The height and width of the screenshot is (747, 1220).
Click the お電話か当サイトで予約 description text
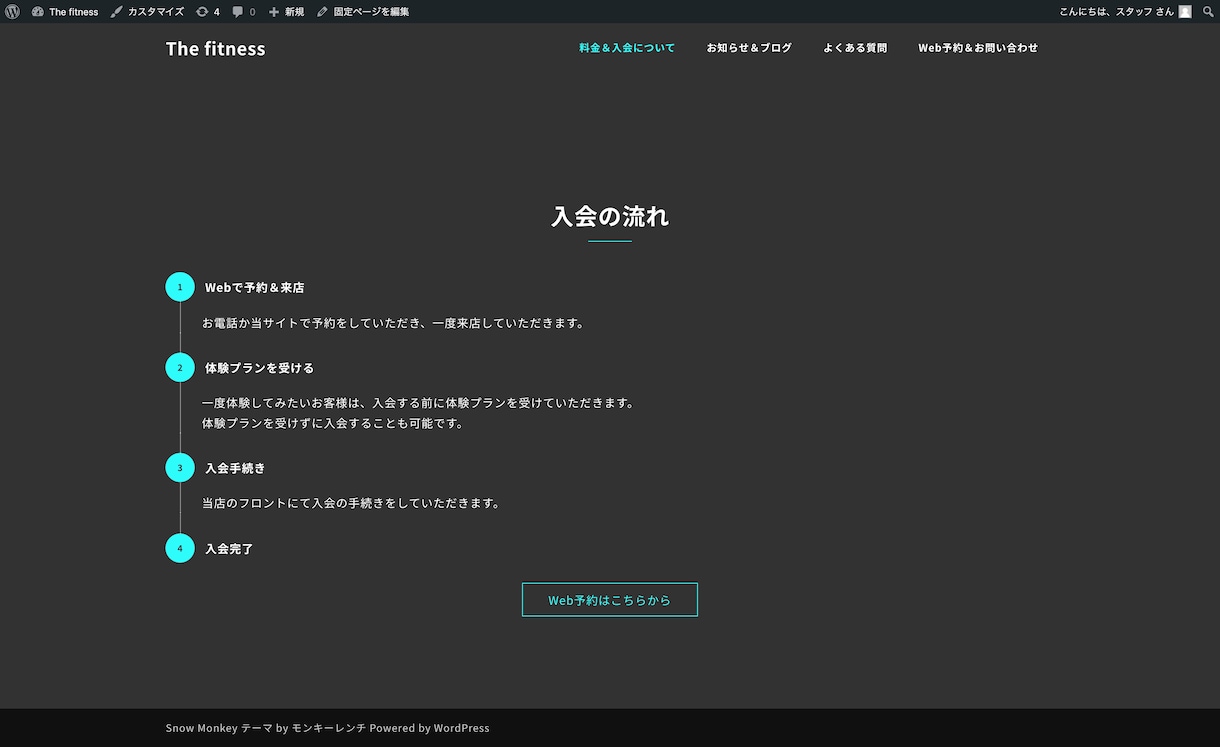[x=393, y=323]
